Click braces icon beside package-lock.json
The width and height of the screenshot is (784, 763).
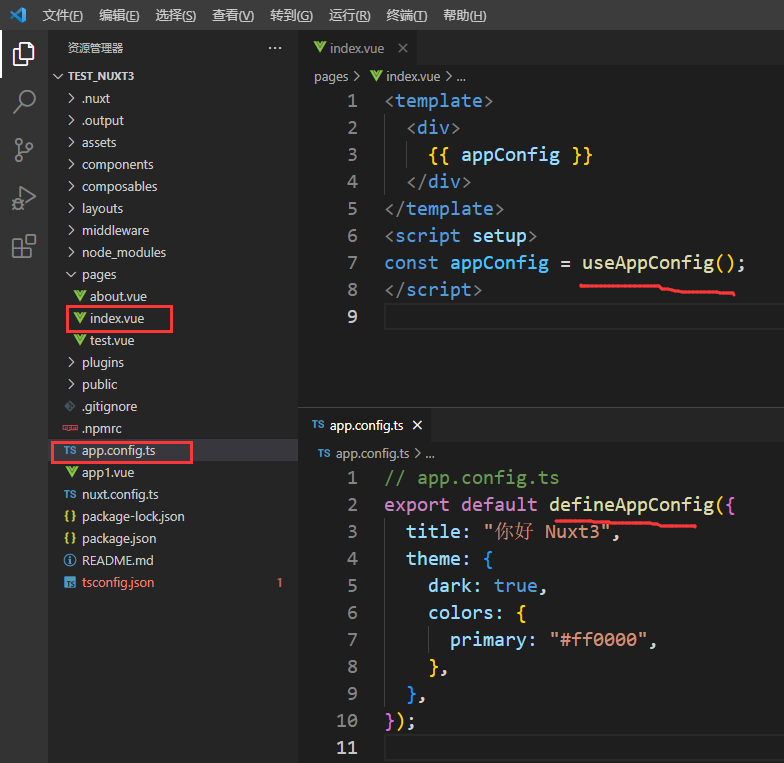click(70, 516)
